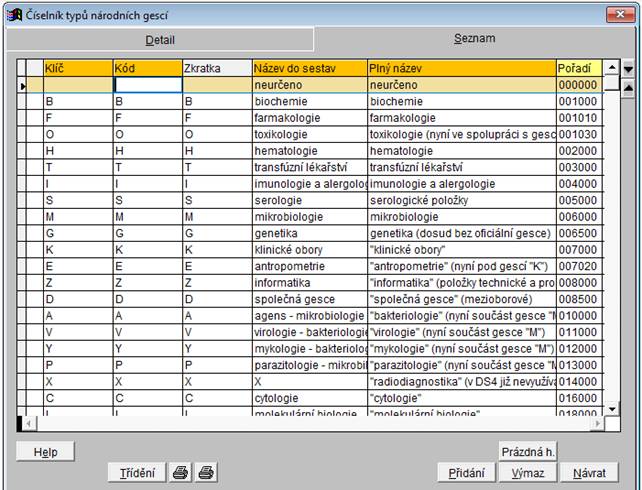Click the Třídění sort button
The image size is (642, 490).
[x=137, y=473]
